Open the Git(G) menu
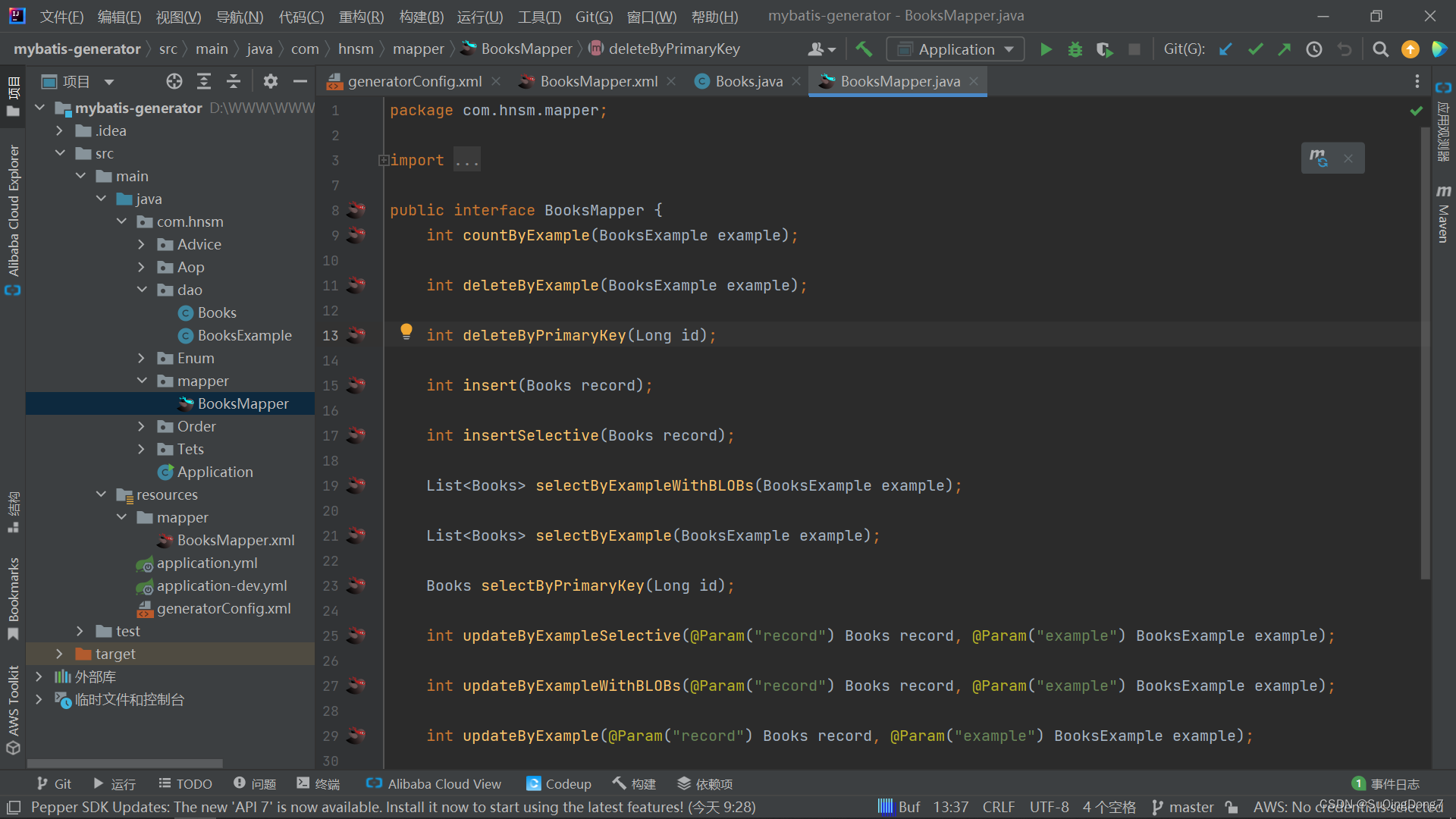Viewport: 1456px width, 819px height. pos(593,16)
